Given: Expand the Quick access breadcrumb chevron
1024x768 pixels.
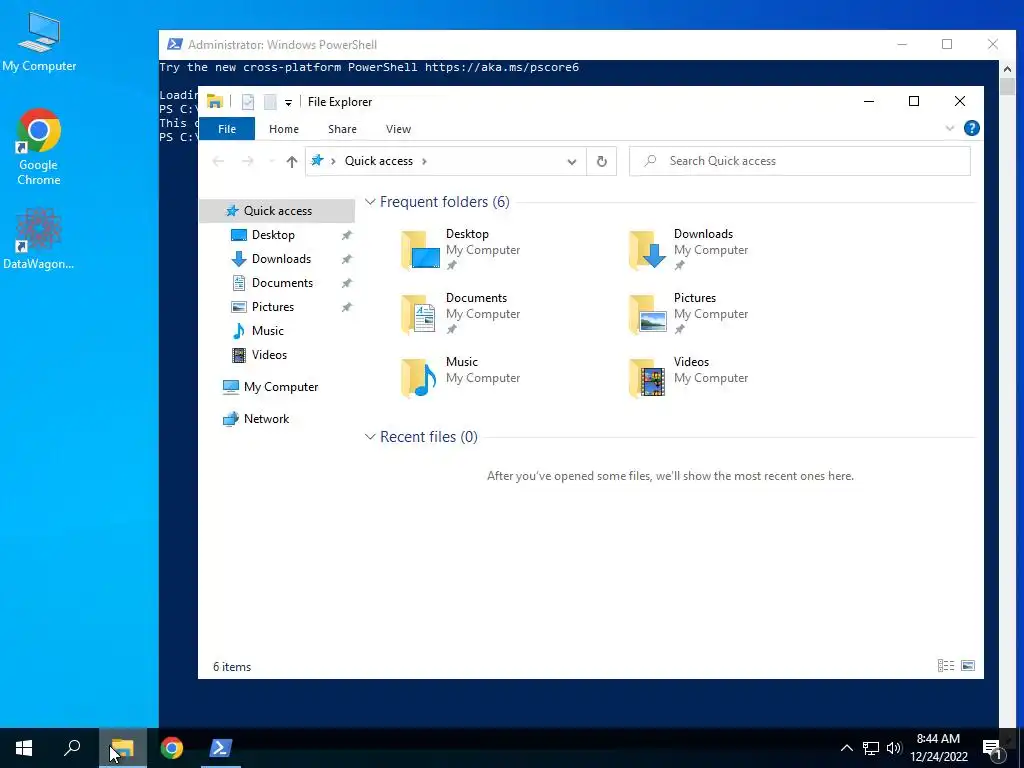Looking at the screenshot, I should [424, 161].
